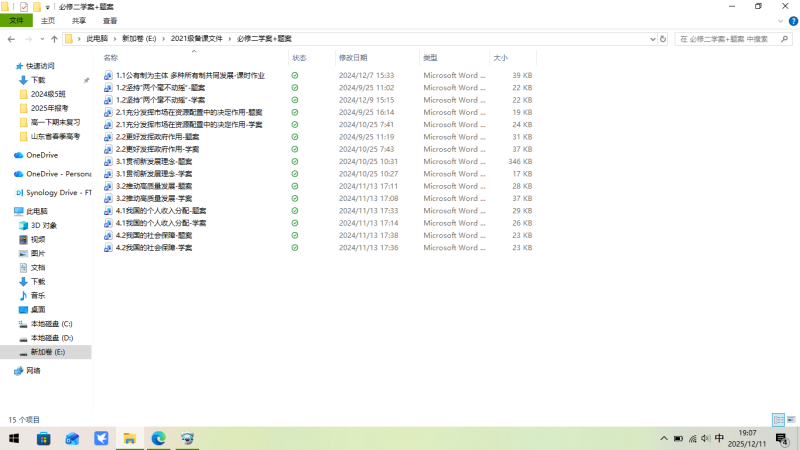Refresh the current folder view

pos(664,39)
